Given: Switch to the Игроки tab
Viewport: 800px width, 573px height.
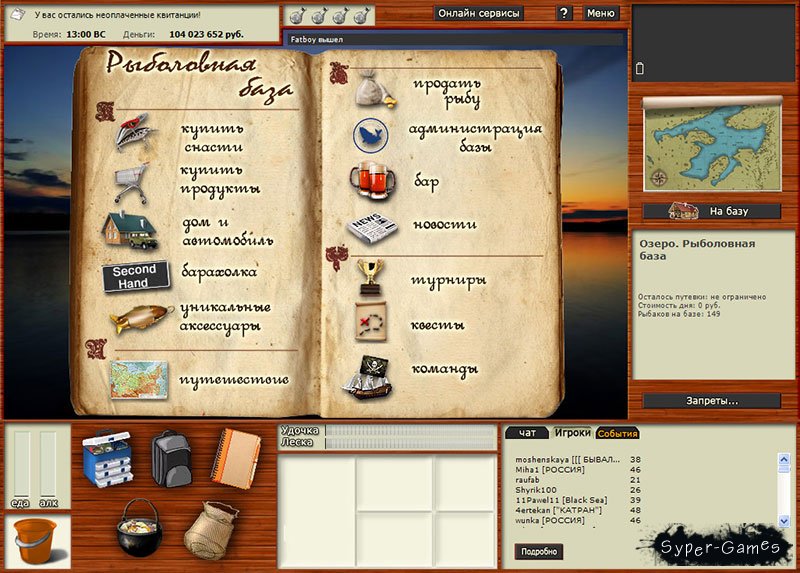Looking at the screenshot, I should 572,433.
